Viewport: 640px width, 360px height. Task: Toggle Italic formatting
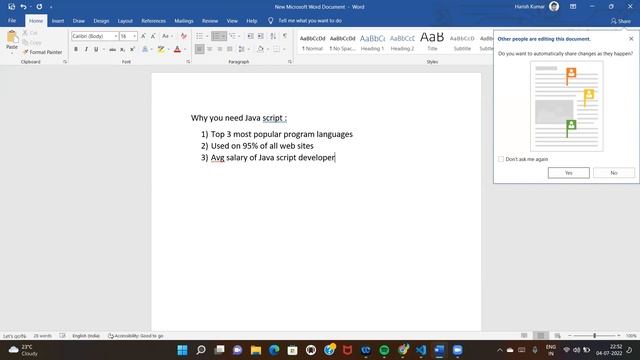pos(86,49)
